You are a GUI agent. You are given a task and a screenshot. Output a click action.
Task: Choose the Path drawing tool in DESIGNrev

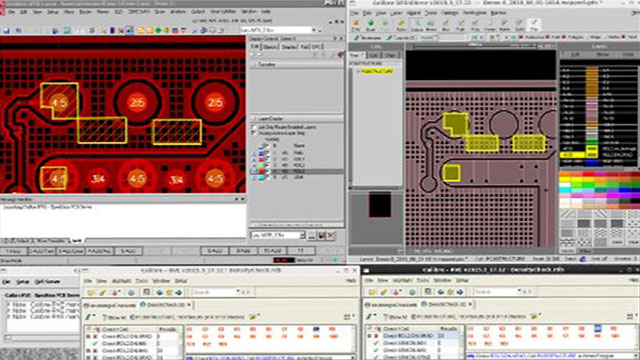pyautogui.click(x=461, y=25)
